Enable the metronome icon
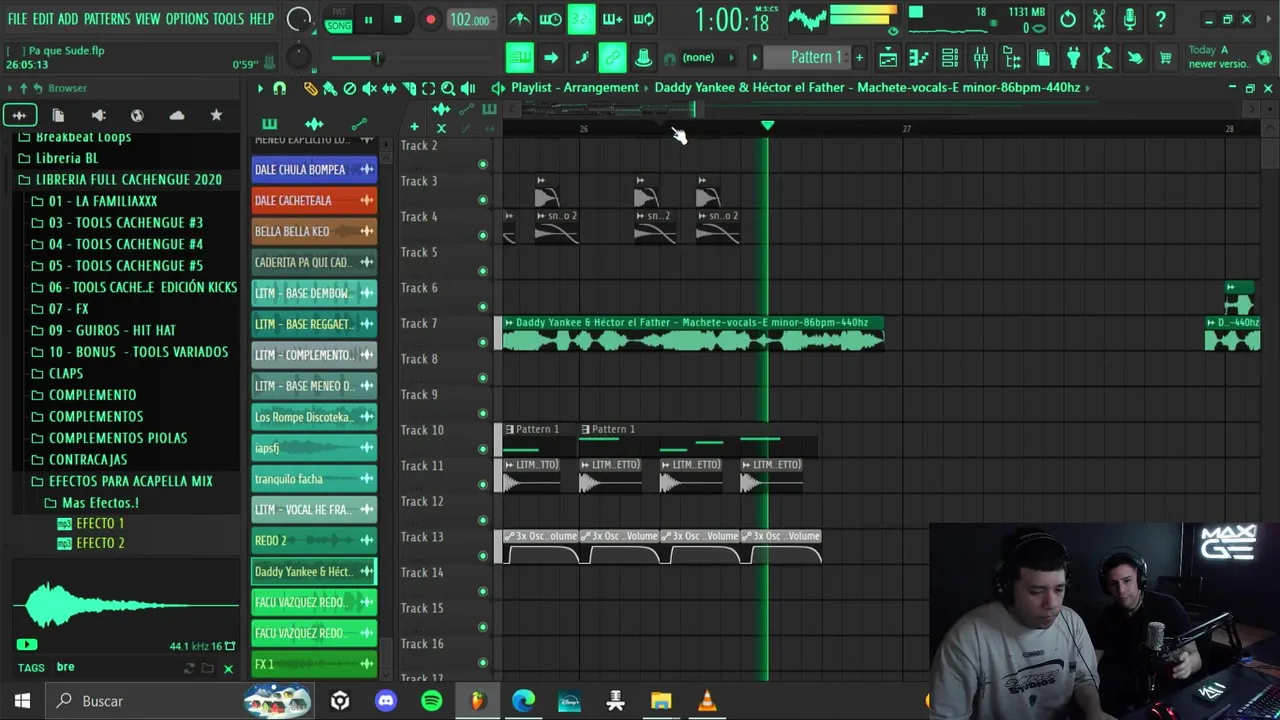Image resolution: width=1280 pixels, height=720 pixels. tap(520, 19)
